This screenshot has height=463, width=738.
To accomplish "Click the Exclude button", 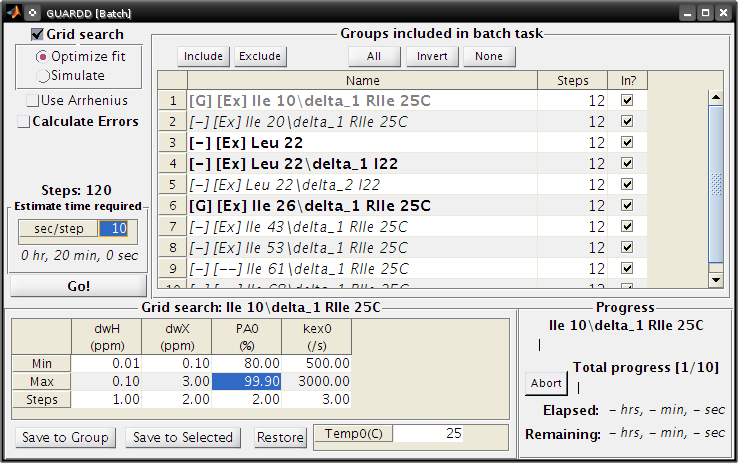I will pos(260,56).
